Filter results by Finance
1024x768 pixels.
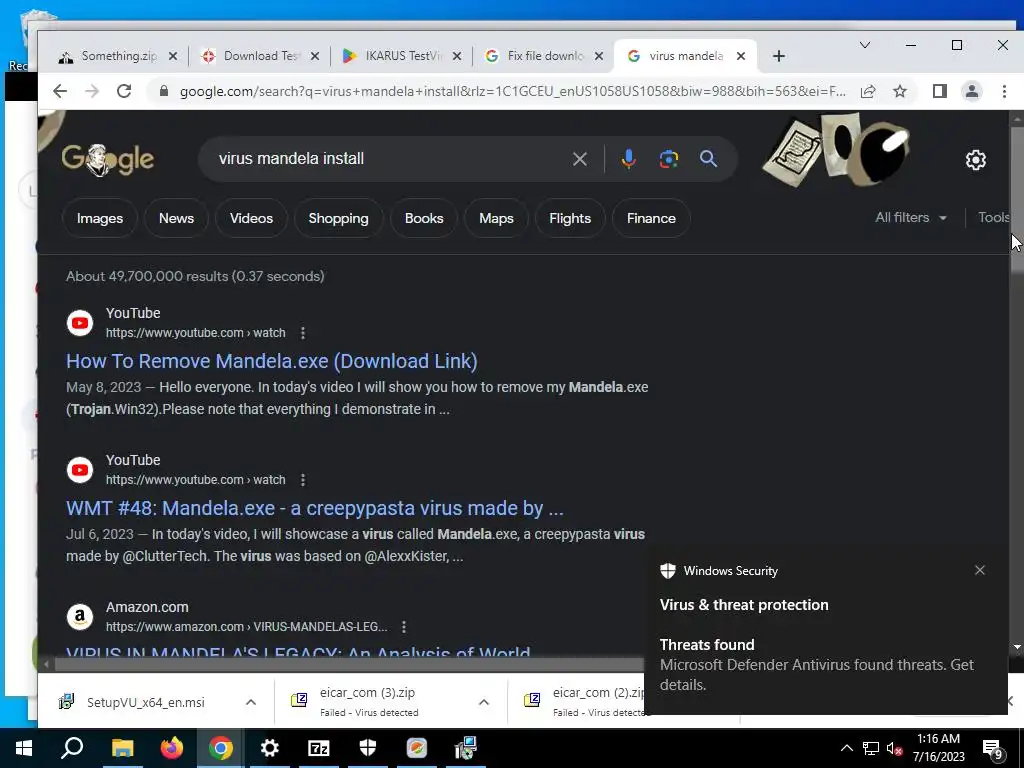point(651,218)
